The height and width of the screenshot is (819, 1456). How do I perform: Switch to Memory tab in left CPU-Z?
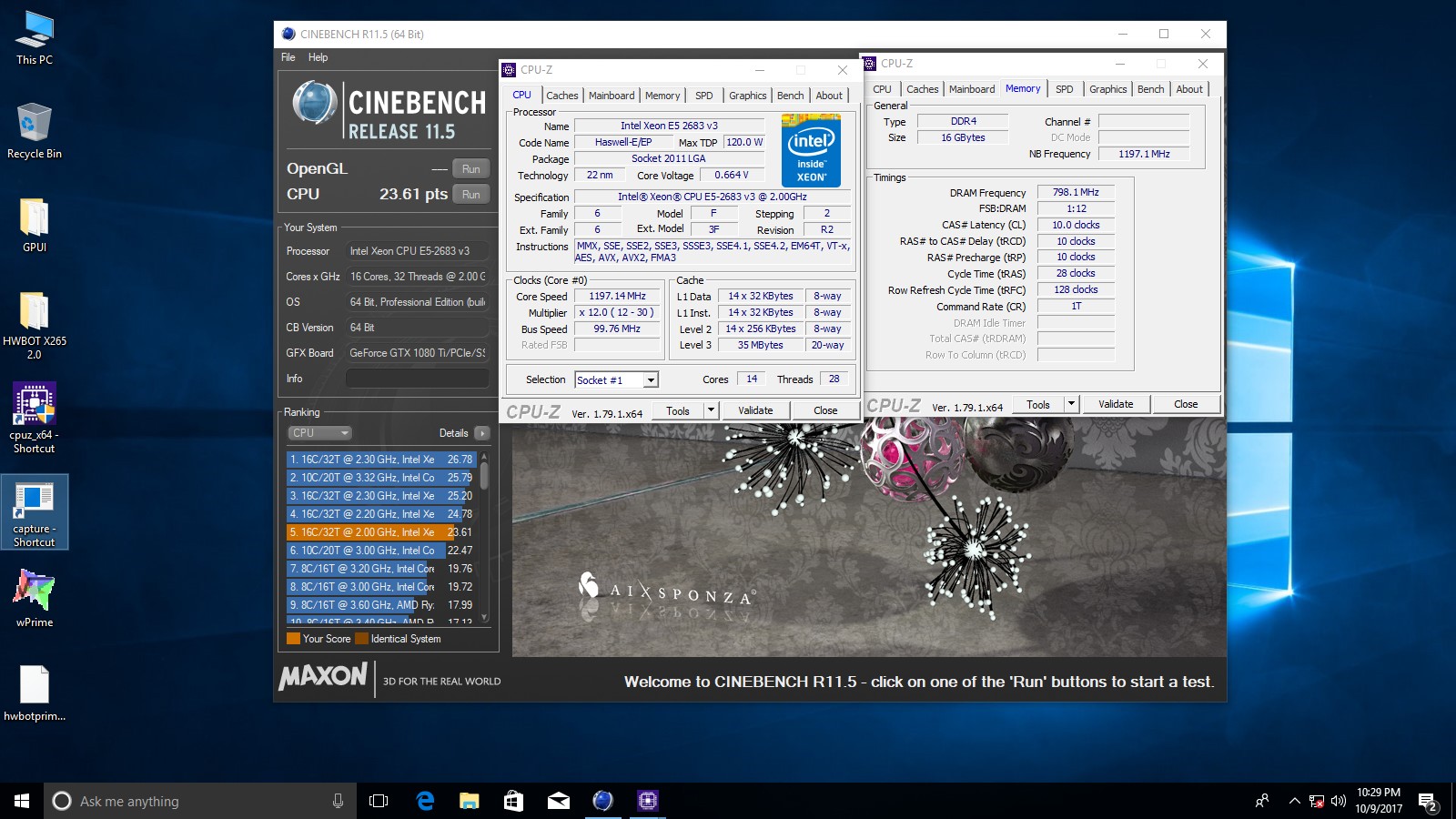(662, 96)
